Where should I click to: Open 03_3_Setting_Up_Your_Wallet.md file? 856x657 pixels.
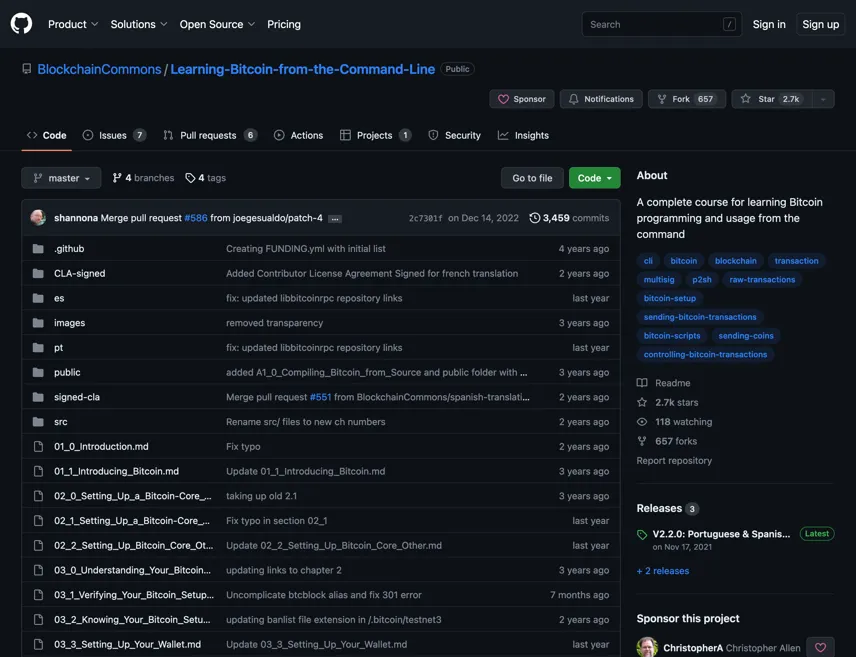click(x=127, y=644)
